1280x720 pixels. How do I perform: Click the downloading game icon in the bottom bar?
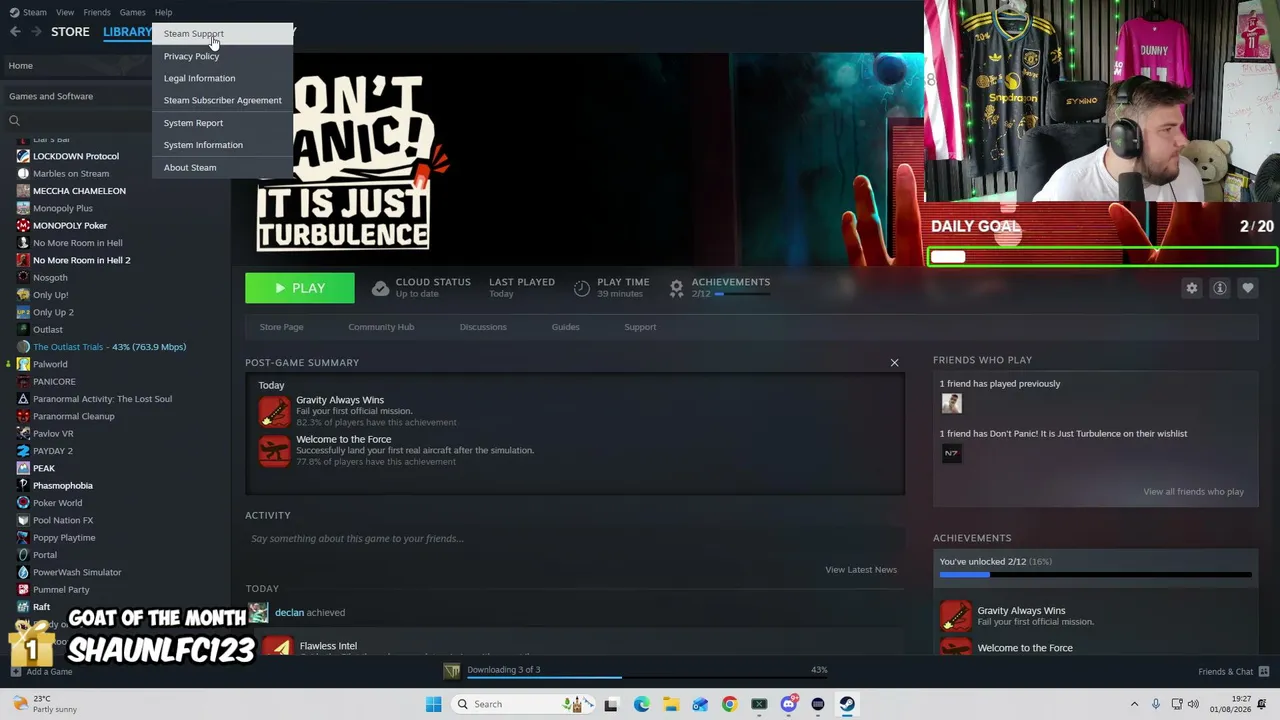452,671
